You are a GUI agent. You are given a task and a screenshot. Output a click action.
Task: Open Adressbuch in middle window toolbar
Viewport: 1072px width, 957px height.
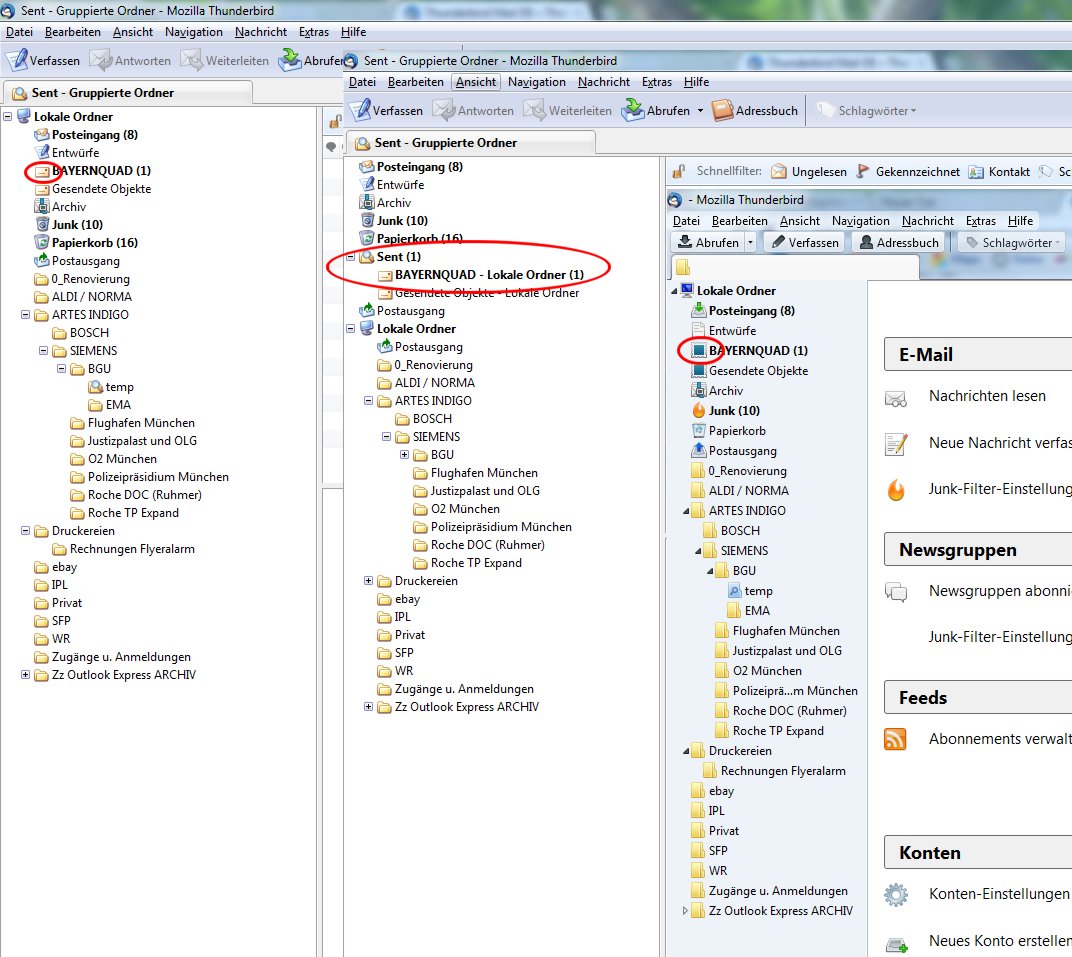click(755, 111)
